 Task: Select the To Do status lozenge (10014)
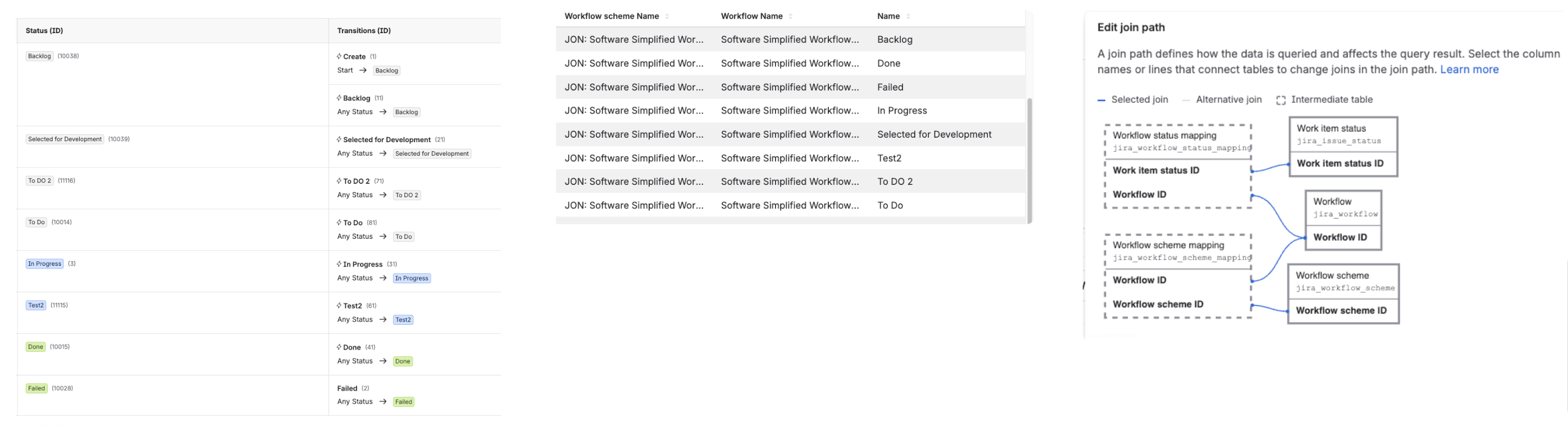coord(37,222)
